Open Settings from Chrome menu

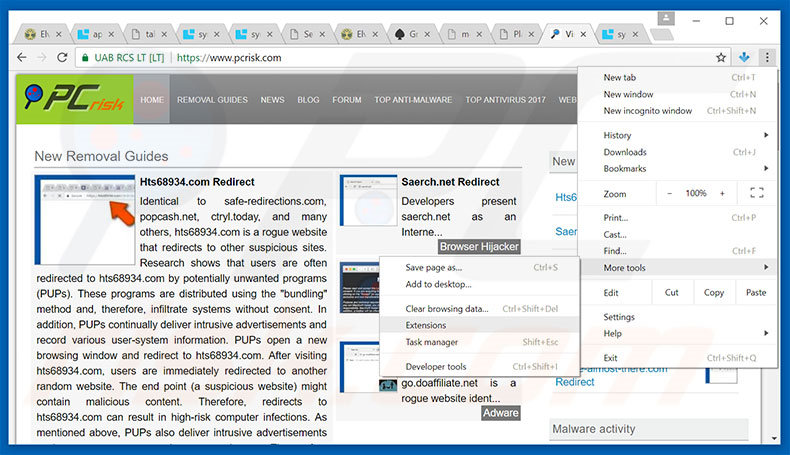(619, 317)
